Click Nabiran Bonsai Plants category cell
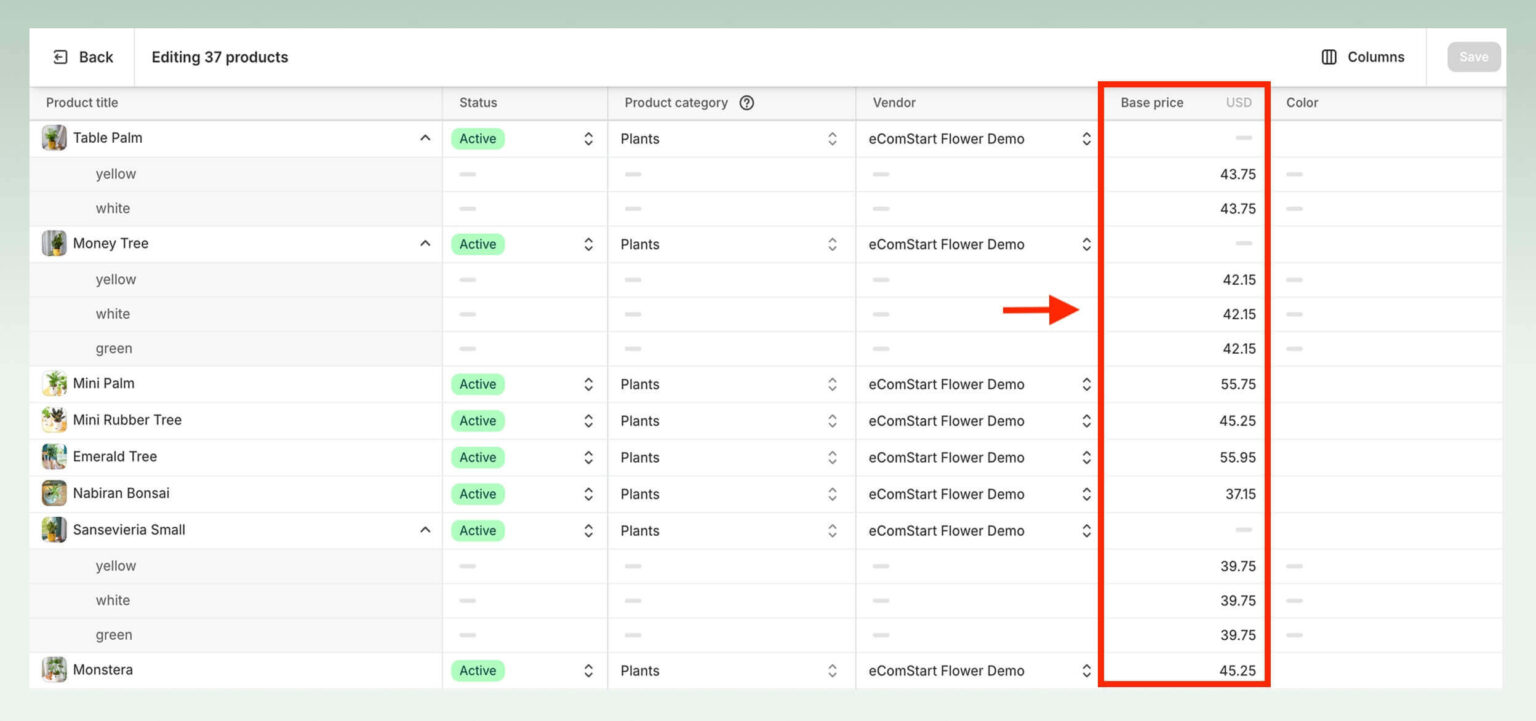 pyautogui.click(x=731, y=494)
